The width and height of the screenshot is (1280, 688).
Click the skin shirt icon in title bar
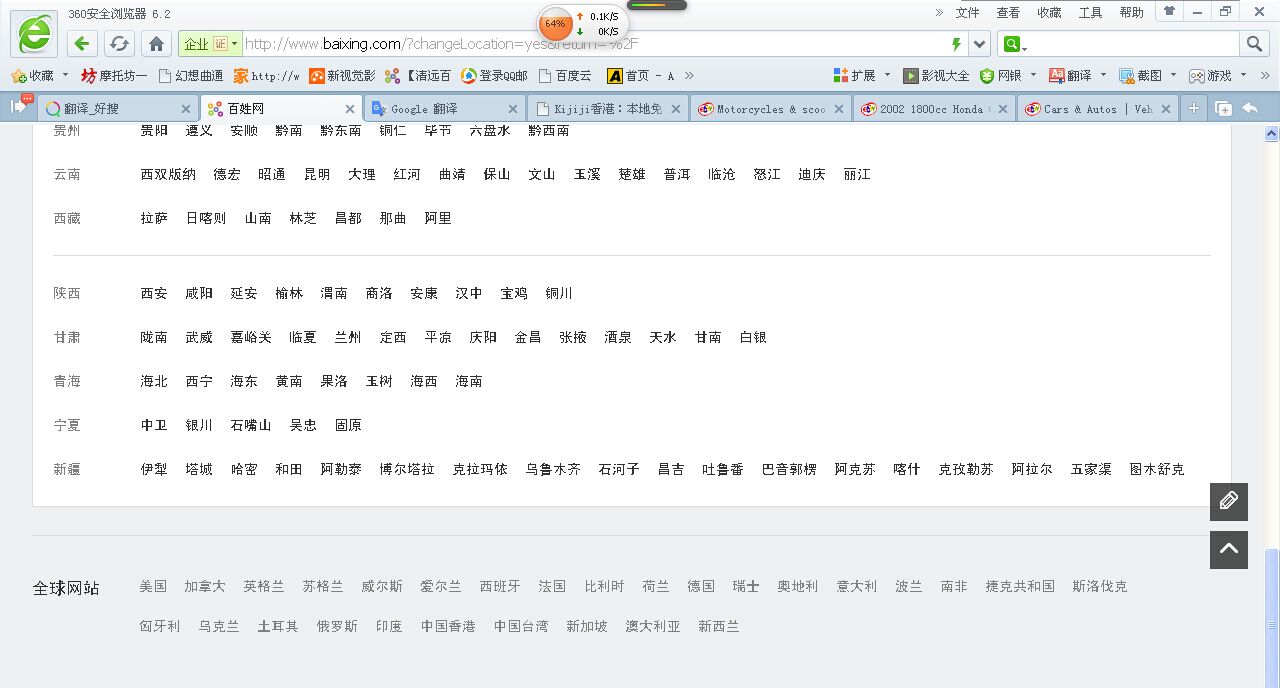click(x=1169, y=11)
